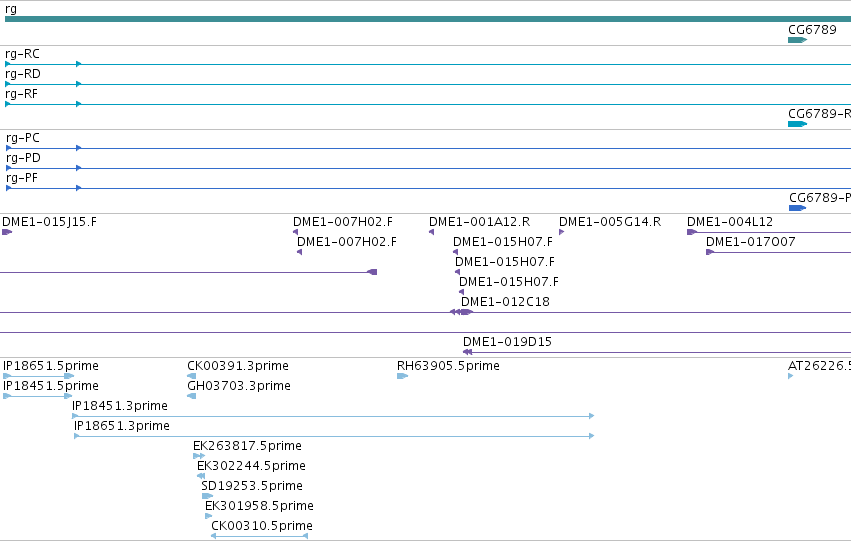Click the IP18451.3prime feature label
The image size is (851, 541).
119,406
